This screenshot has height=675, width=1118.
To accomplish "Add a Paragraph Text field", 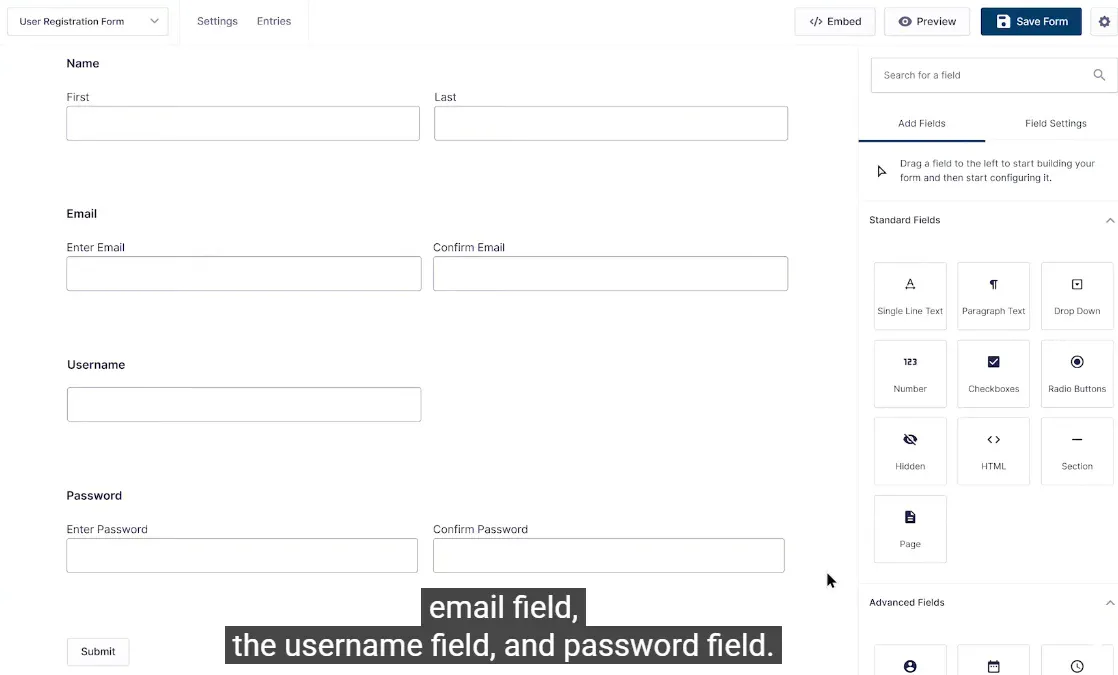I will coord(993,296).
